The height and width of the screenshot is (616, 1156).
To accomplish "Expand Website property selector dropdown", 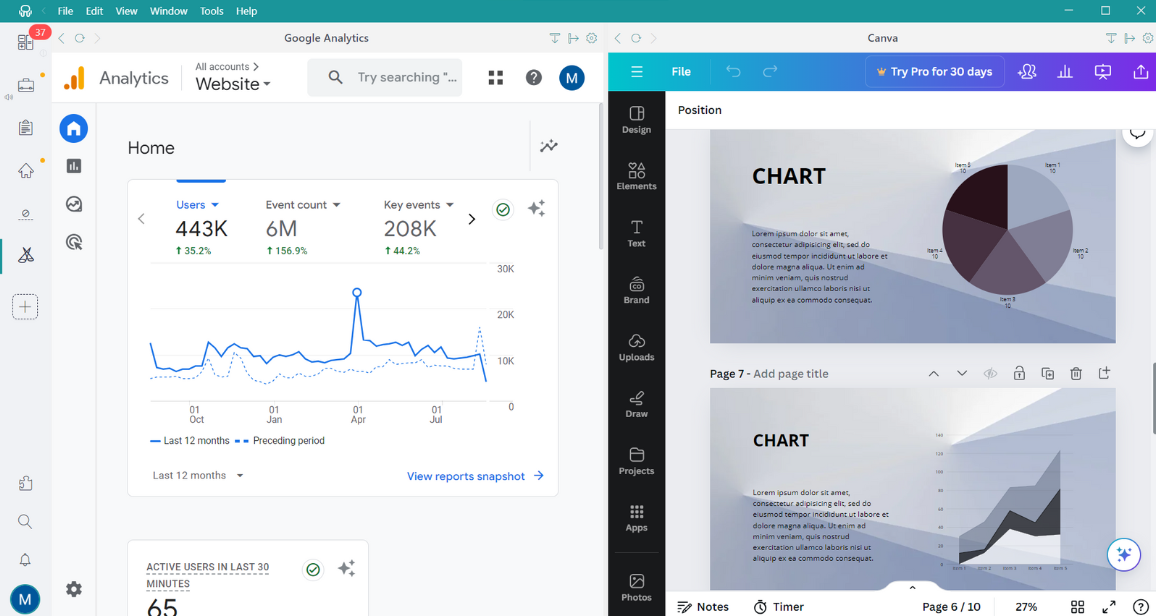I will (x=233, y=84).
